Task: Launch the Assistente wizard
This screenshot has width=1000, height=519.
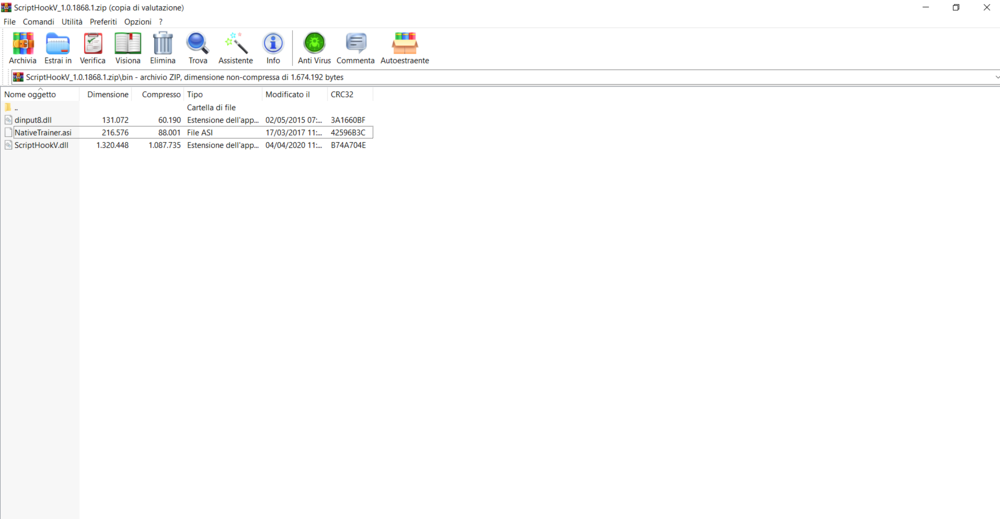Action: [x=236, y=48]
